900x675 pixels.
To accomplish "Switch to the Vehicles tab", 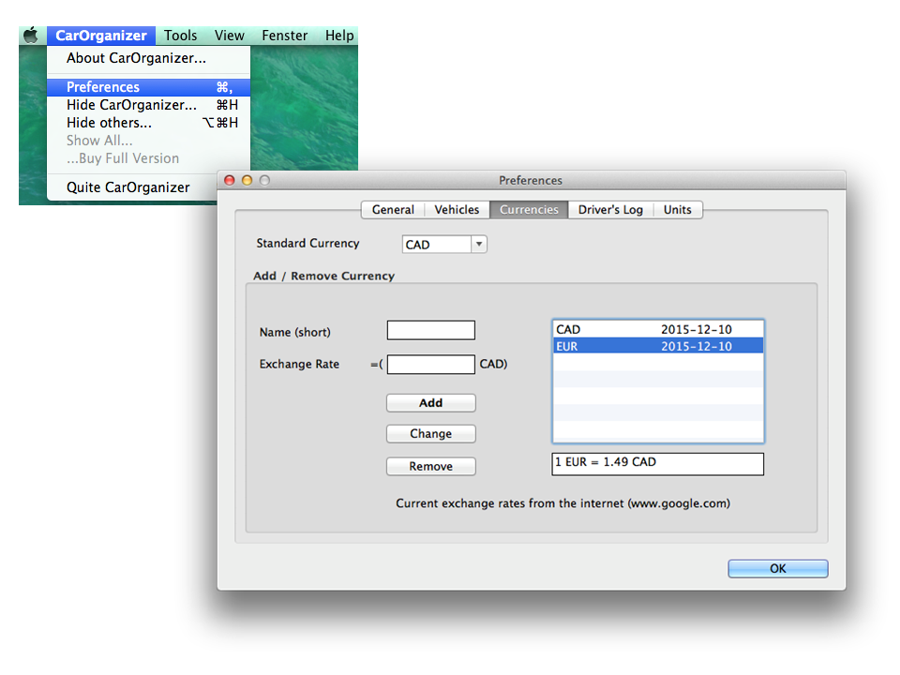I will (457, 210).
